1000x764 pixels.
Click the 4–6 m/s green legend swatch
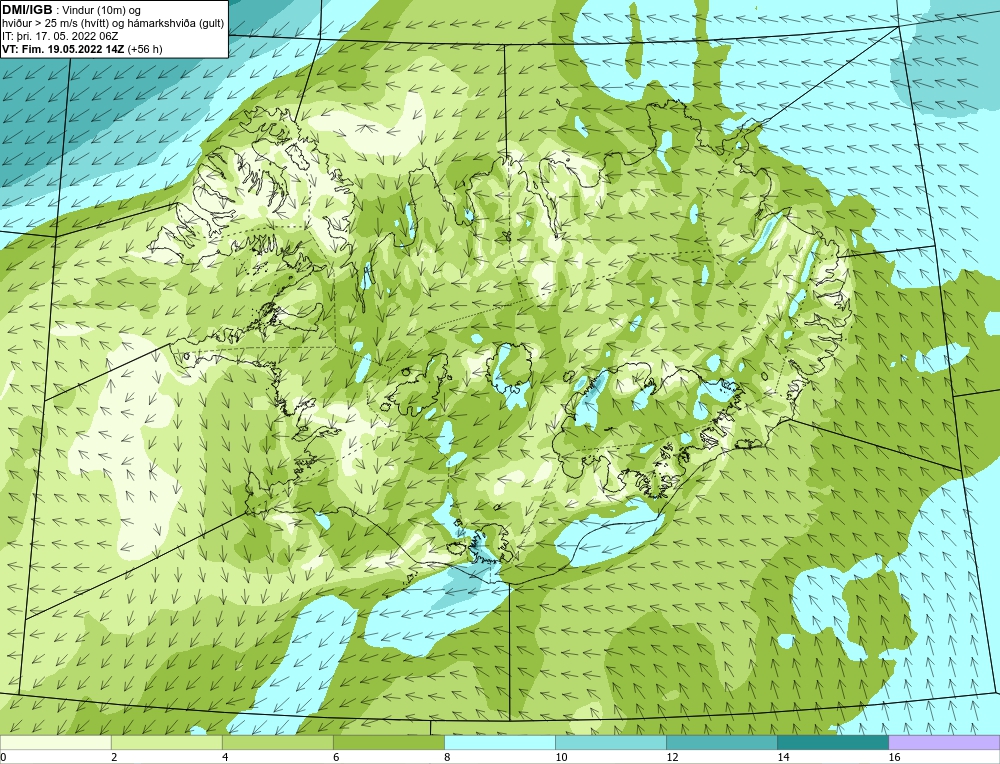click(277, 742)
